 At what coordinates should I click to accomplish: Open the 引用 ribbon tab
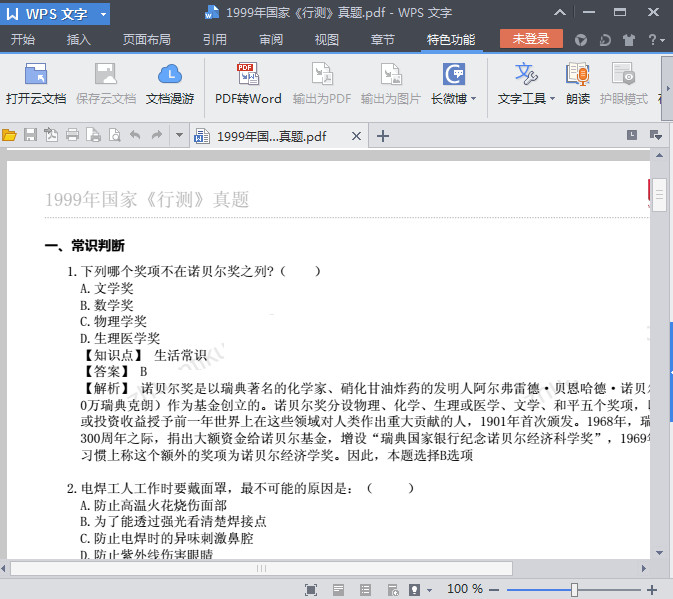(x=215, y=40)
